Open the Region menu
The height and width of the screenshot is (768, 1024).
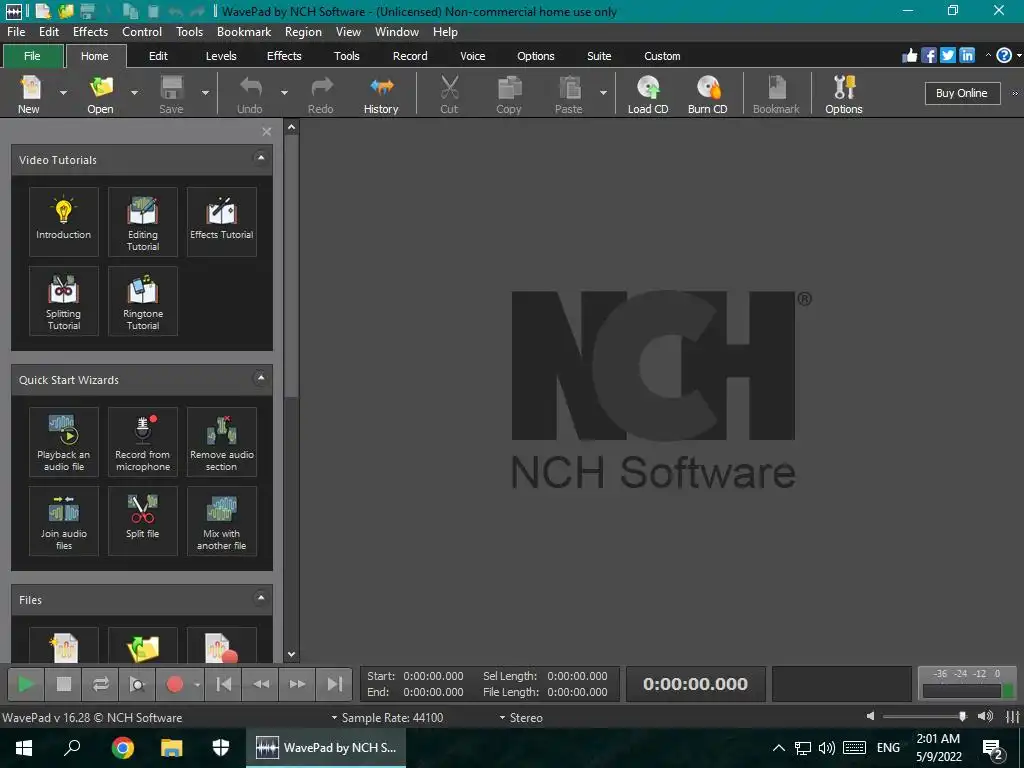(x=303, y=31)
